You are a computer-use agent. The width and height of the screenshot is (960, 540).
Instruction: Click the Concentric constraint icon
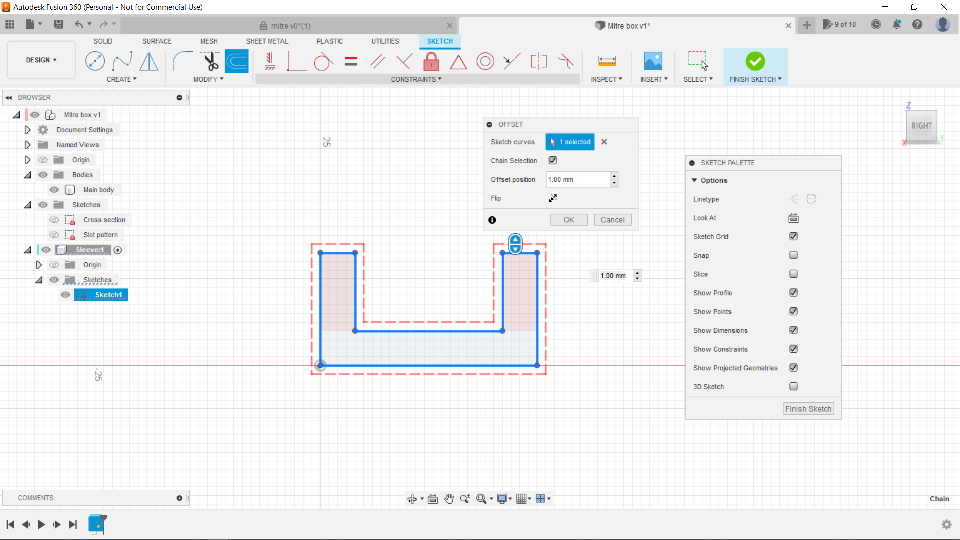[485, 62]
